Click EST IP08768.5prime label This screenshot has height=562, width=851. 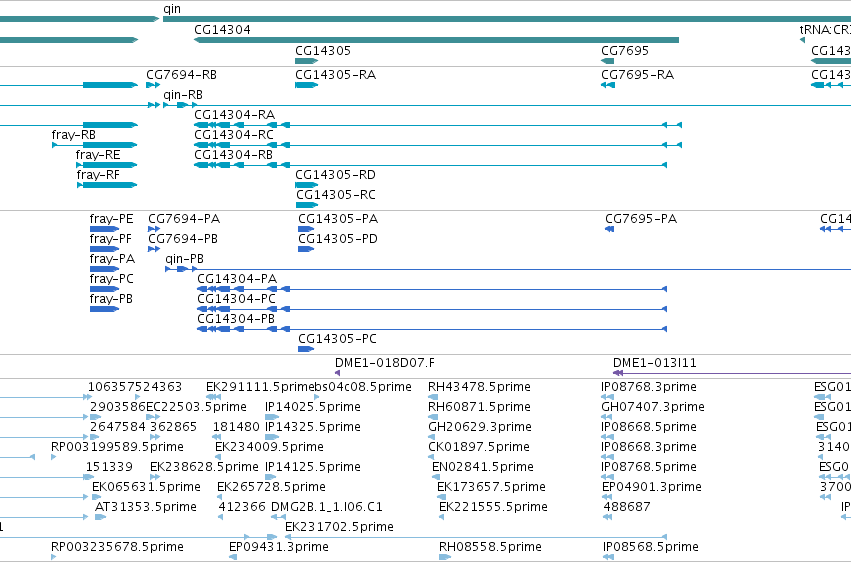pos(649,467)
